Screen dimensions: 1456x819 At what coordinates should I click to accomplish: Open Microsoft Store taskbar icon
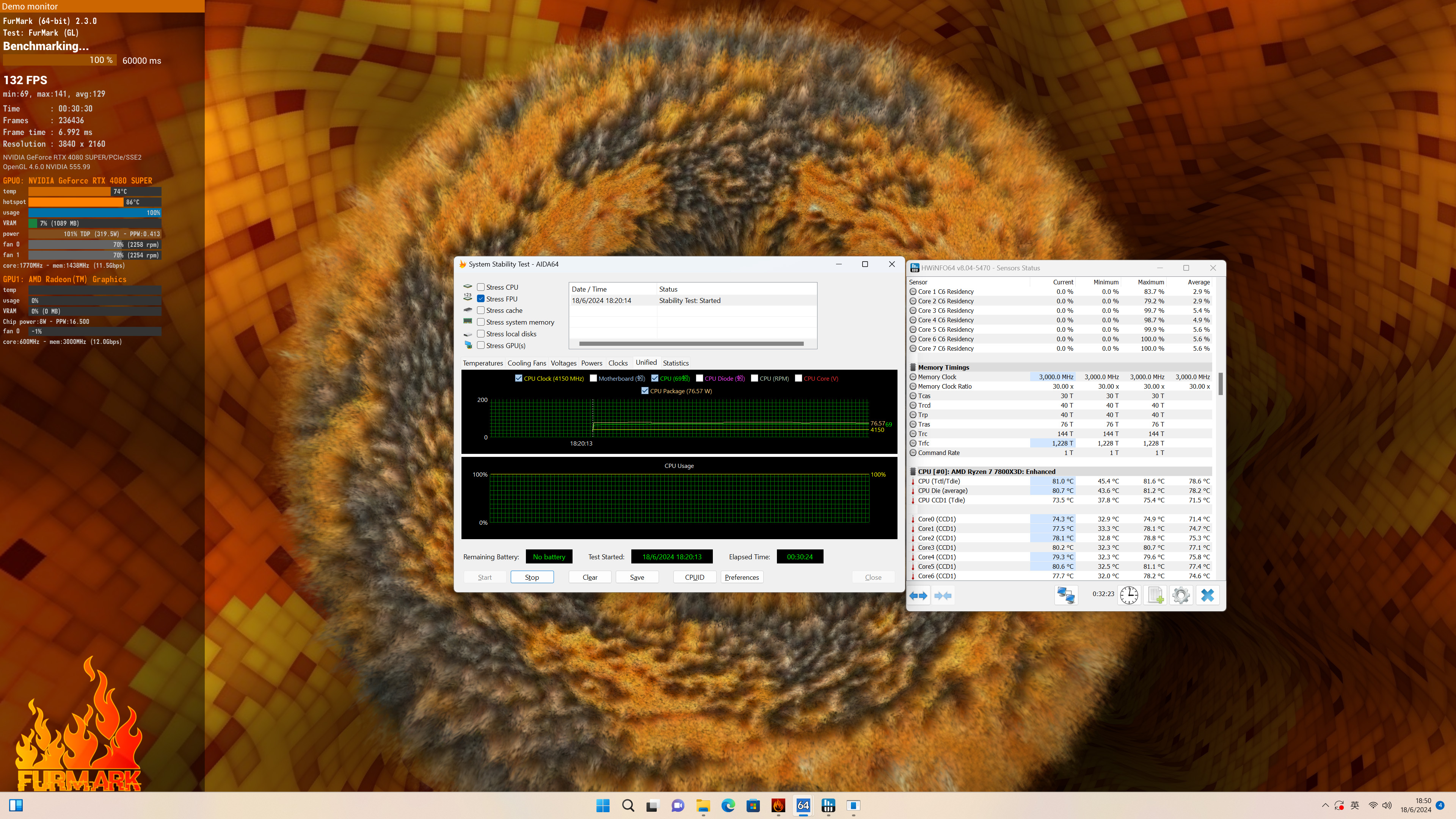tap(753, 805)
